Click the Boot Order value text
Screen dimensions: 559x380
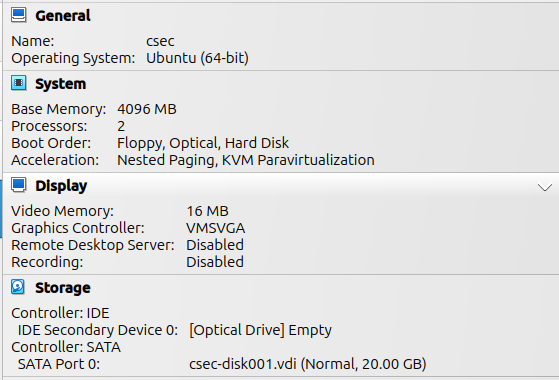203,143
